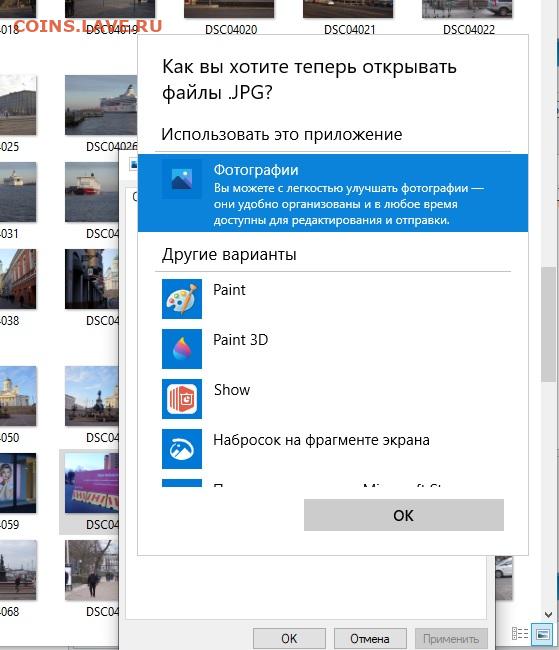Click OK in the properties dialog behind
Viewport: 559px width, 650px height.
click(x=289, y=639)
